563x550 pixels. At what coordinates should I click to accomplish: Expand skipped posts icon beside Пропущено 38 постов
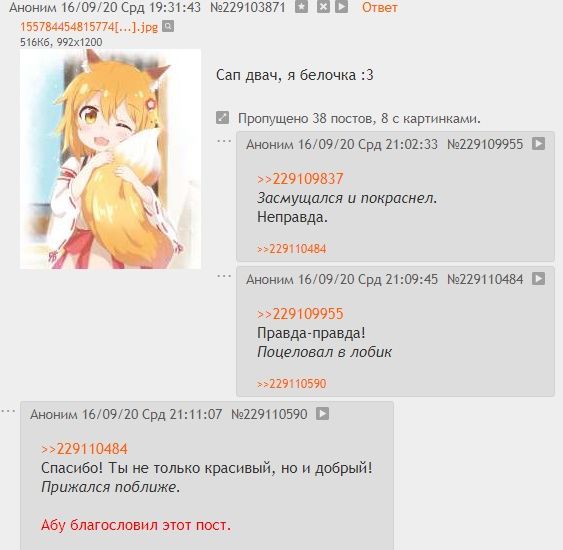222,117
